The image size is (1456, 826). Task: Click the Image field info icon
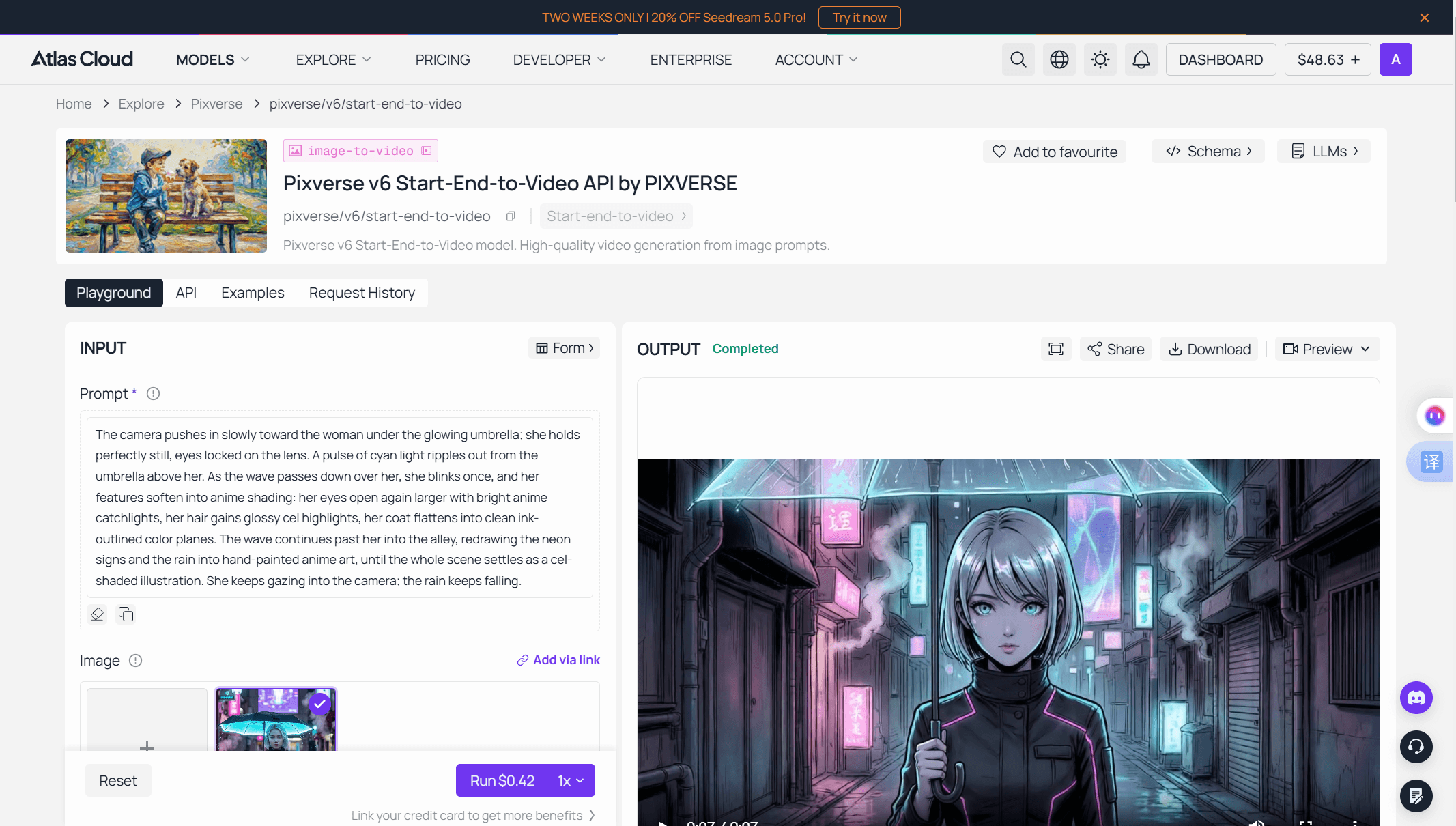click(136, 661)
